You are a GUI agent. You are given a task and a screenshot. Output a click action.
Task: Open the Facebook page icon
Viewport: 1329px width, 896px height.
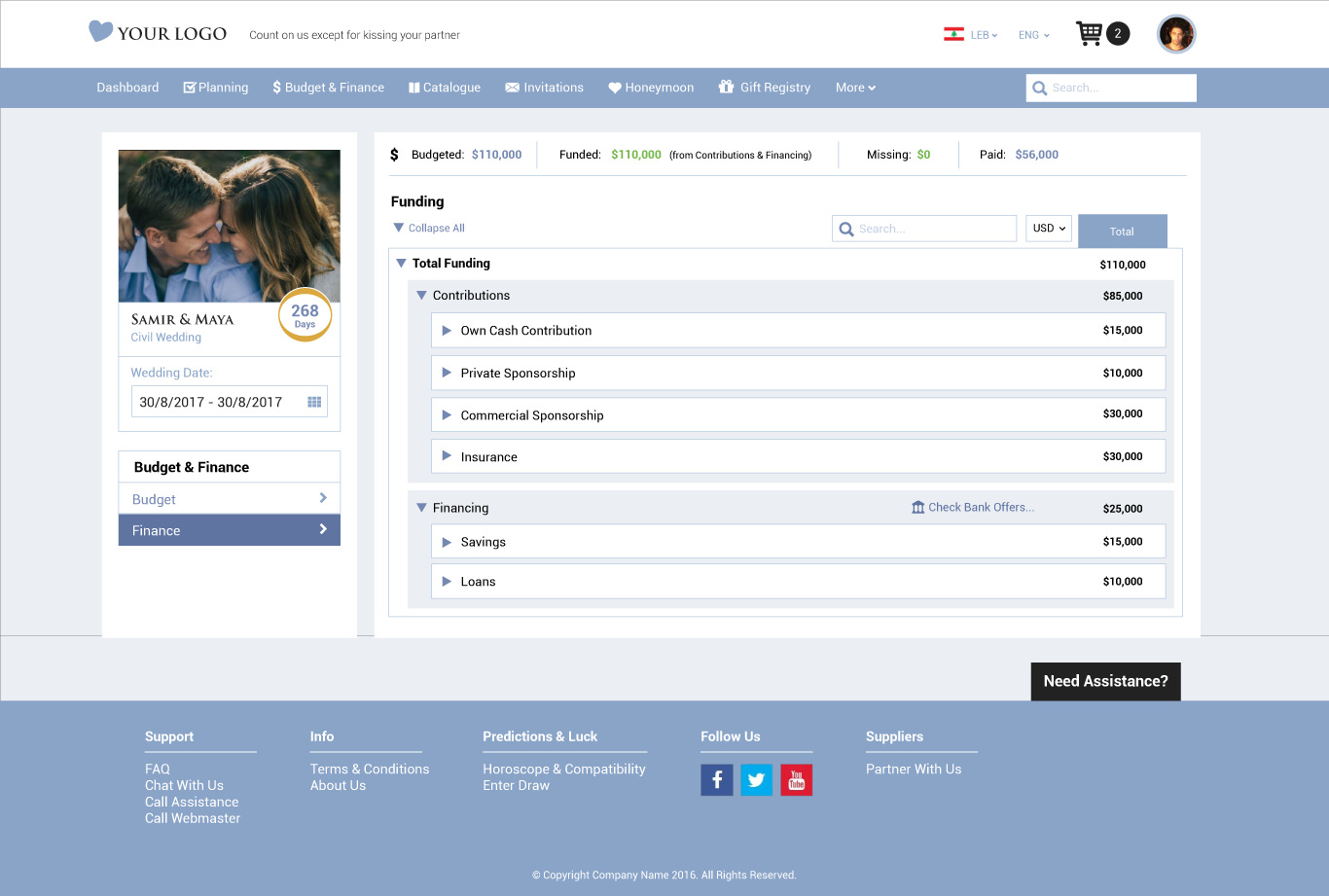point(717,780)
